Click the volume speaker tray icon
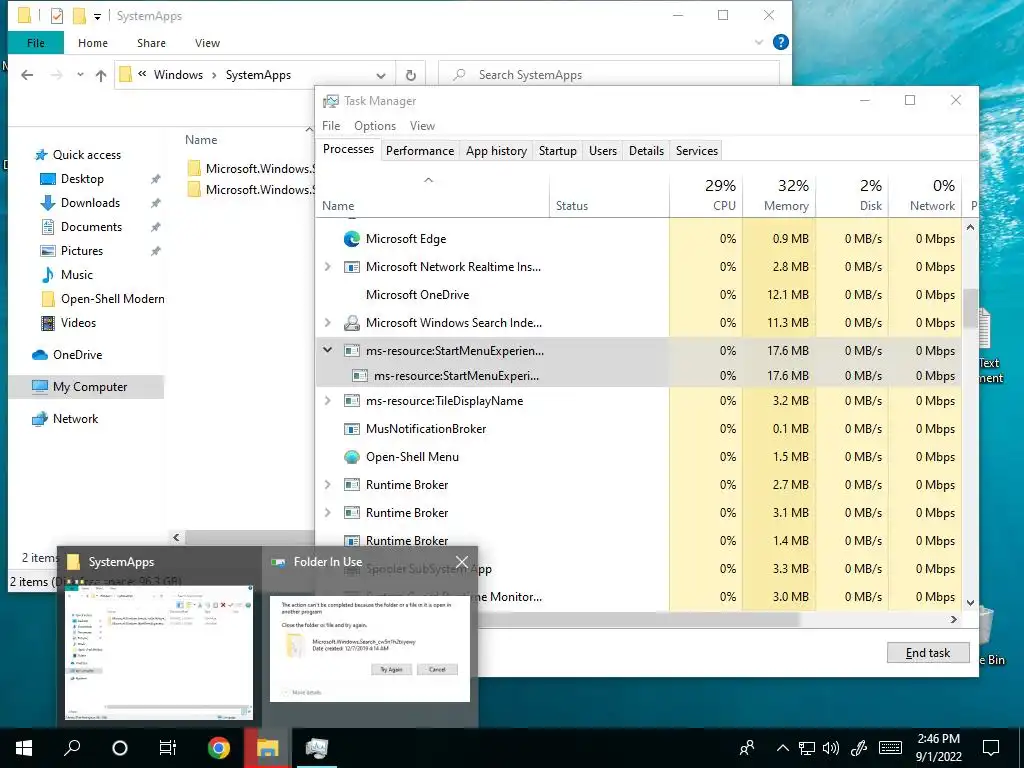 pos(831,748)
